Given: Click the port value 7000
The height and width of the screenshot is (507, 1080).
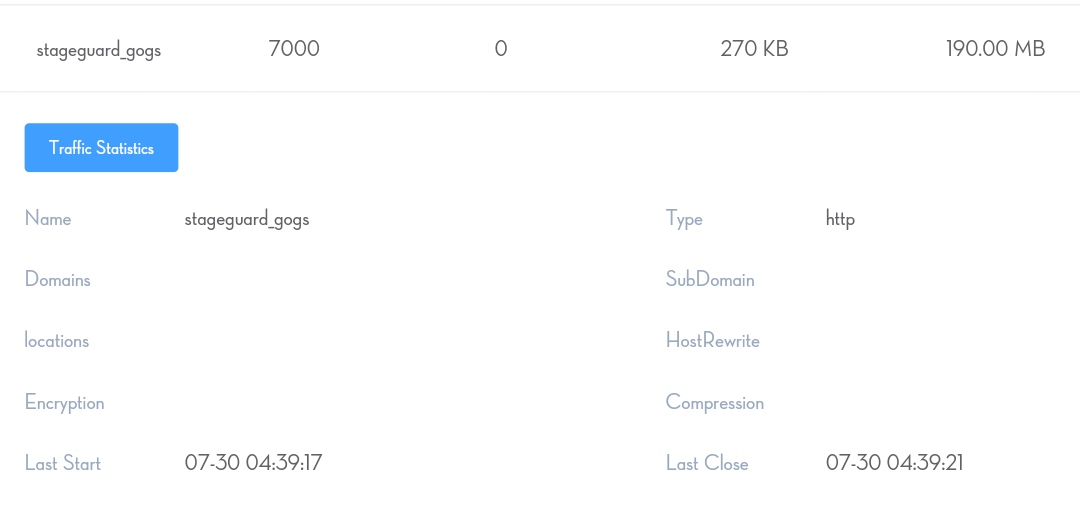Looking at the screenshot, I should [x=294, y=48].
